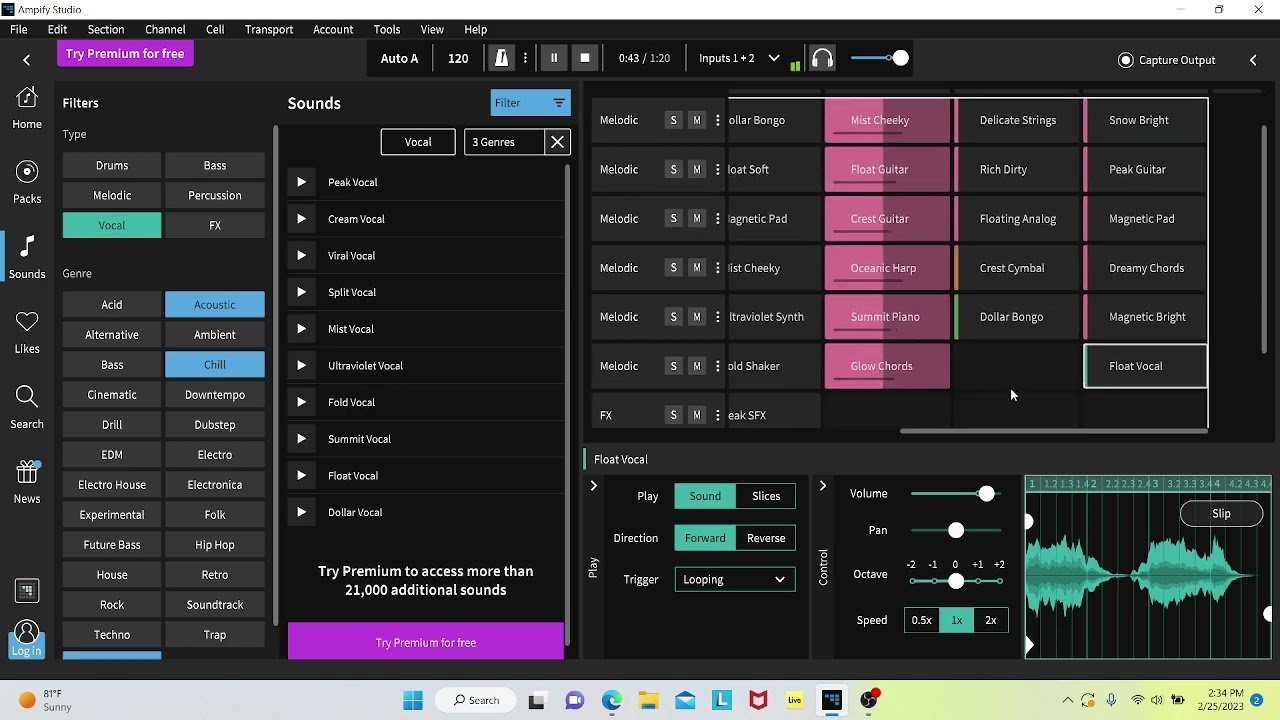Image resolution: width=1280 pixels, height=720 pixels.
Task: Open the Trigger Looping dropdown
Action: tap(735, 580)
